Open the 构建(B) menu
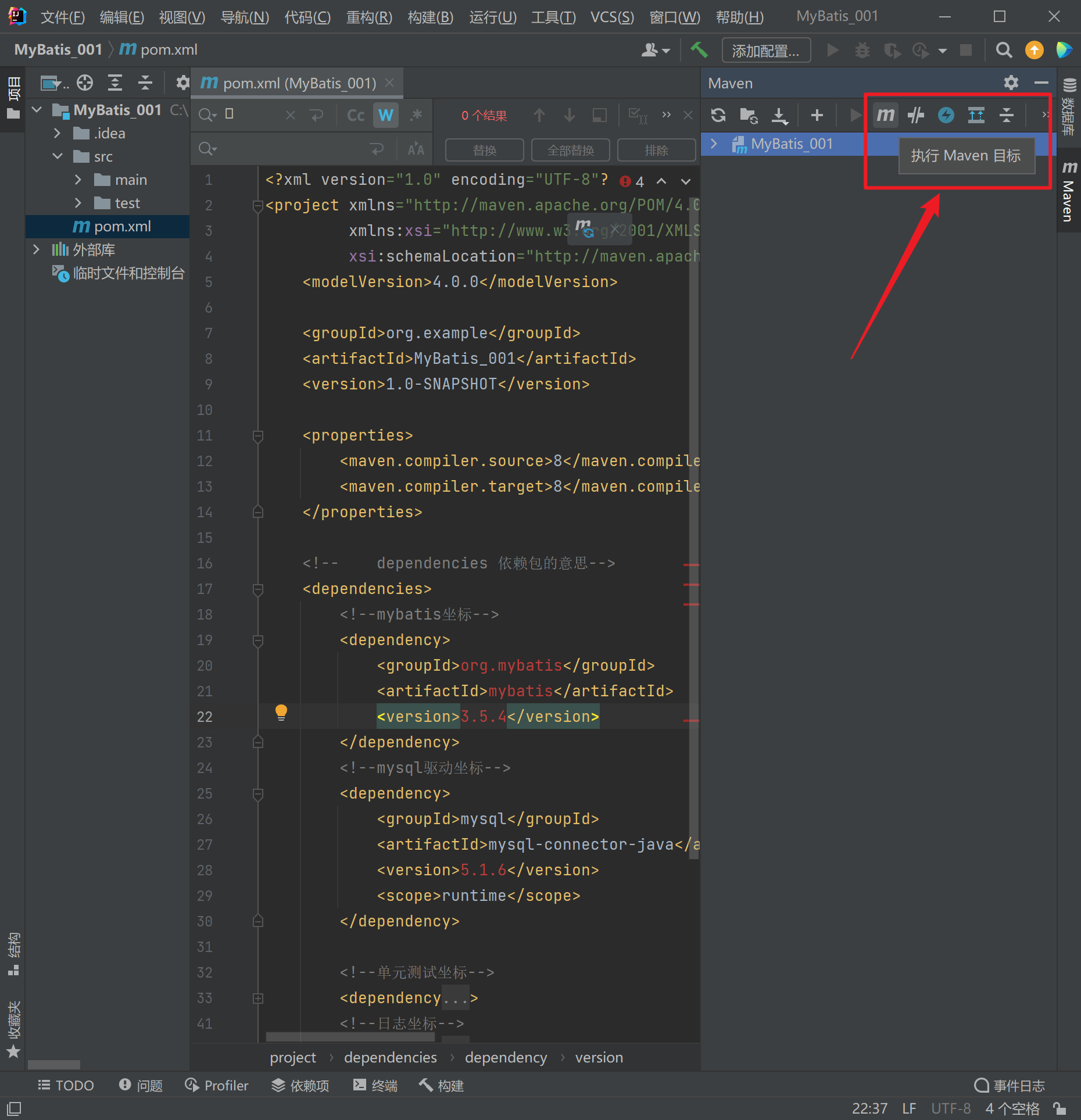The height and width of the screenshot is (1120, 1081). [430, 17]
